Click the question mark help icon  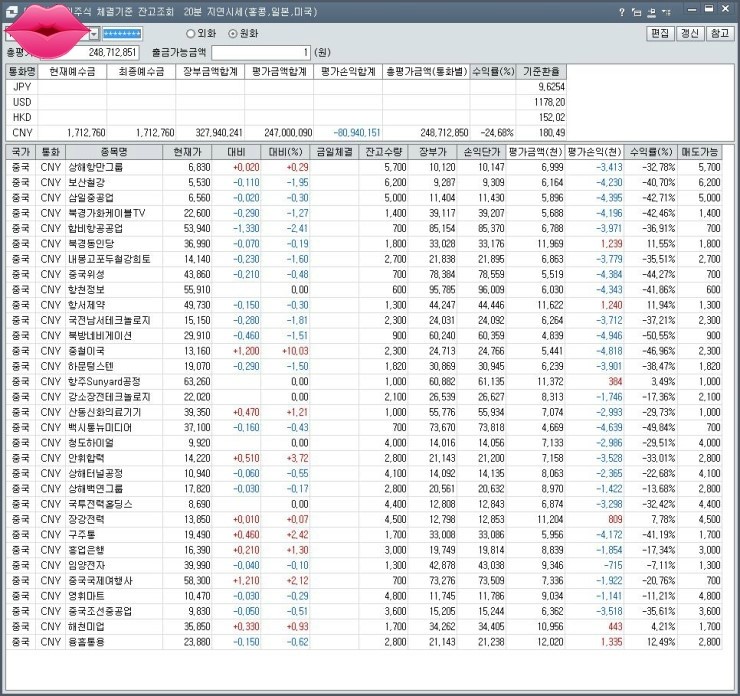pos(621,13)
